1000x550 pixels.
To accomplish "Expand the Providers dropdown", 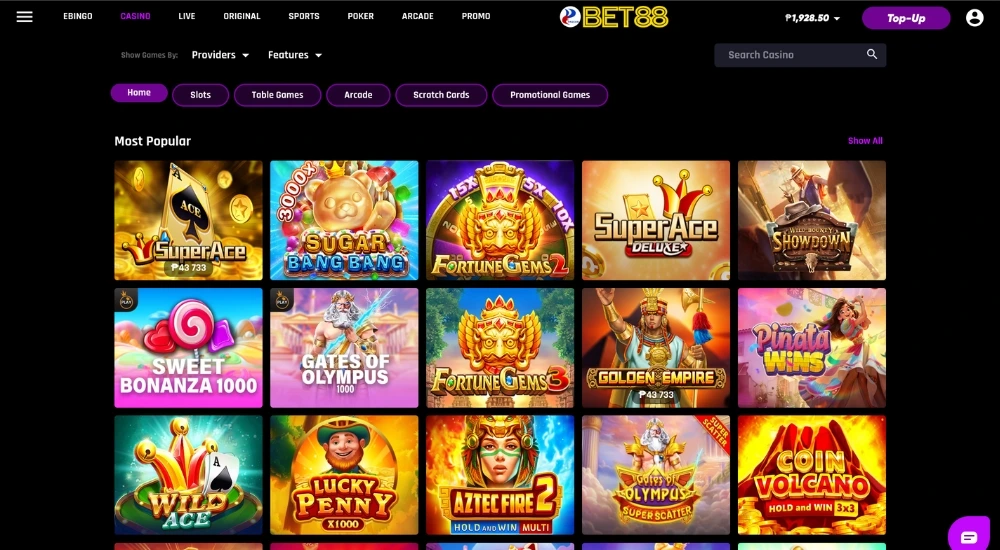I will click(x=220, y=55).
